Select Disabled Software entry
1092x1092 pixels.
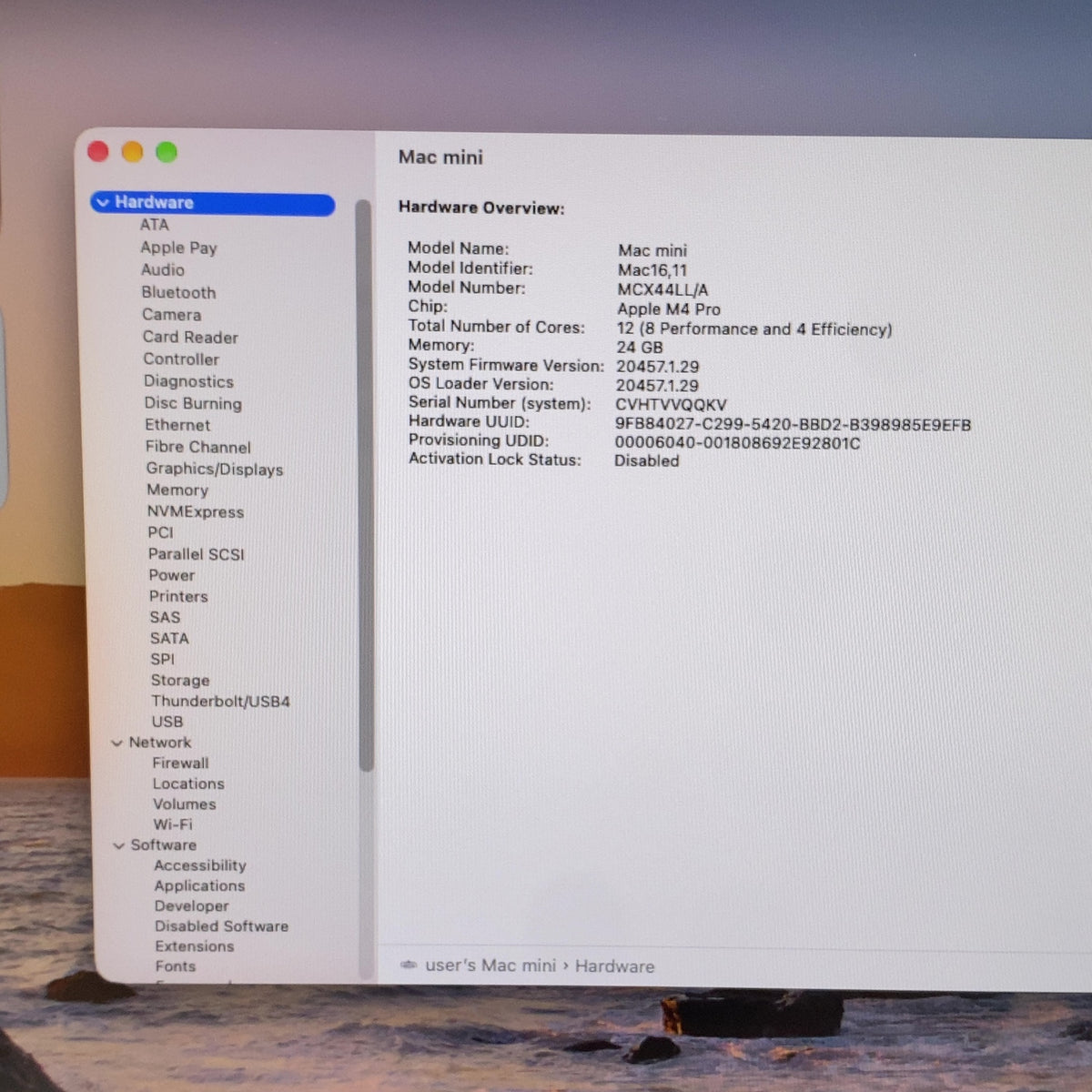[221, 926]
